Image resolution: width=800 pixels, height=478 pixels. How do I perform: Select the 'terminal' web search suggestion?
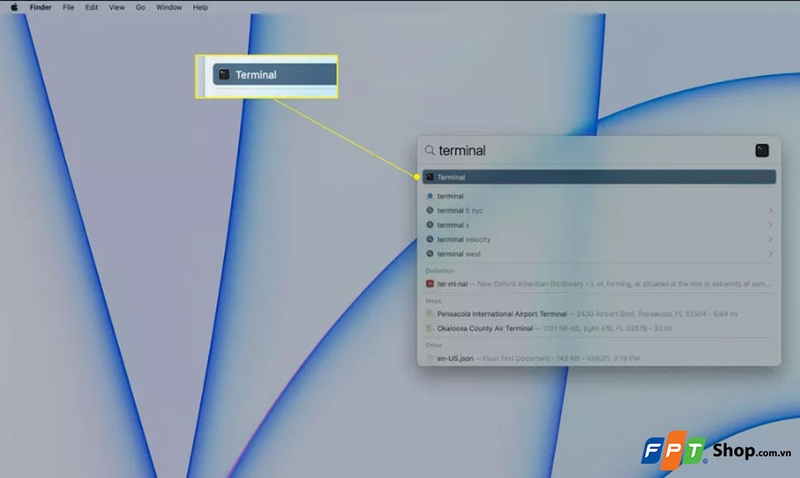point(599,196)
